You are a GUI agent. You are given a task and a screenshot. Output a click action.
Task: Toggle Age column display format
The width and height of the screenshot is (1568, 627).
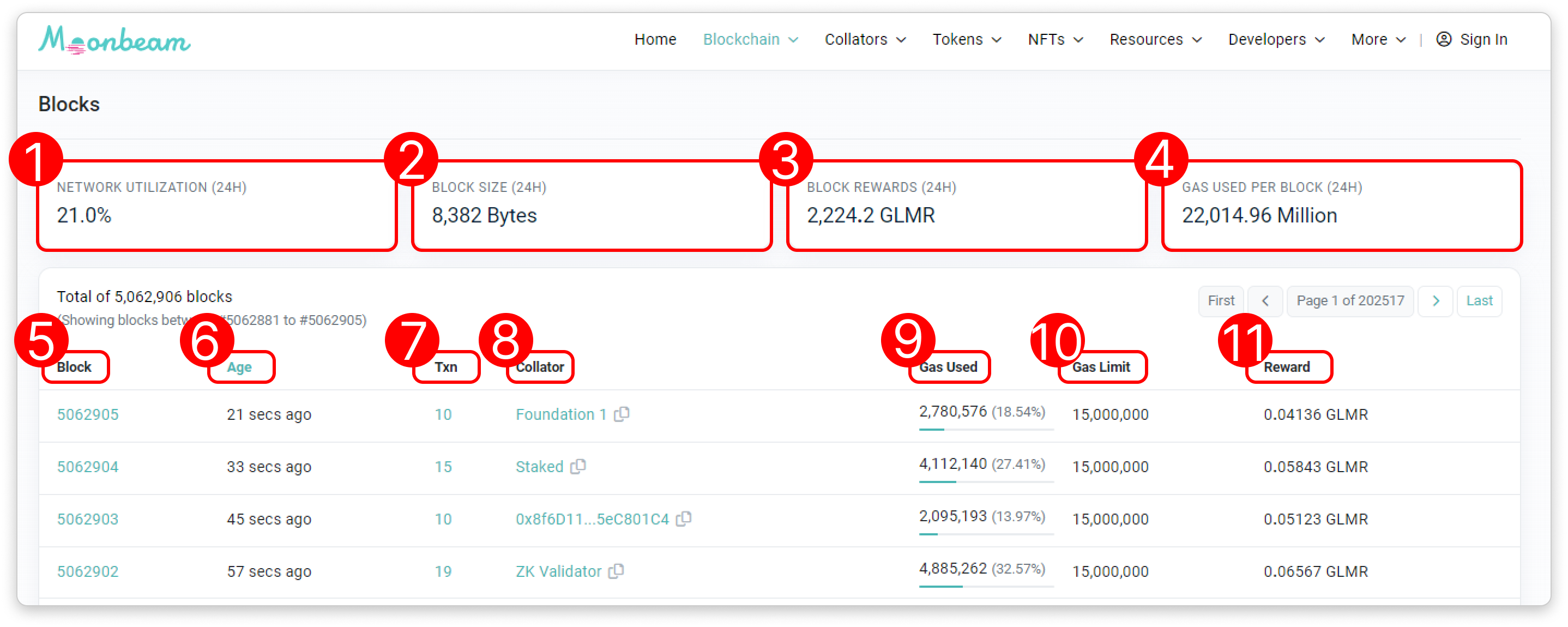coord(239,367)
